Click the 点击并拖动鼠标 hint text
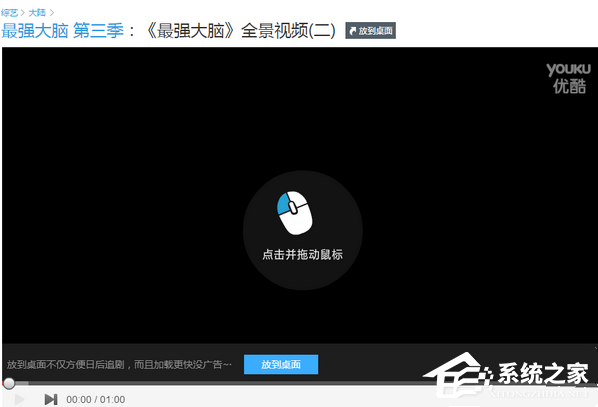 click(302, 254)
